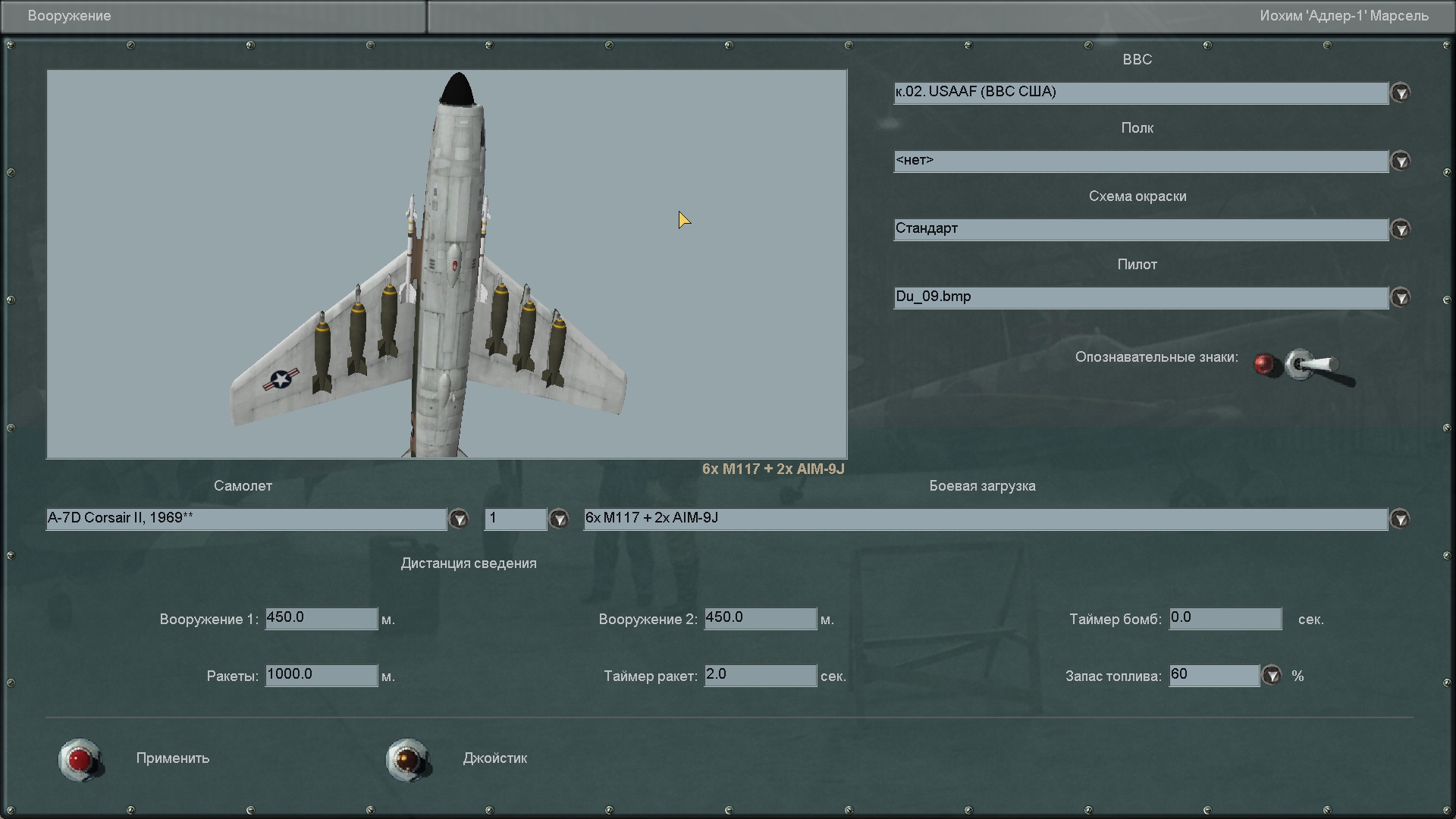Click the Таймер бомб input field
The width and height of the screenshot is (1456, 819).
click(1225, 619)
